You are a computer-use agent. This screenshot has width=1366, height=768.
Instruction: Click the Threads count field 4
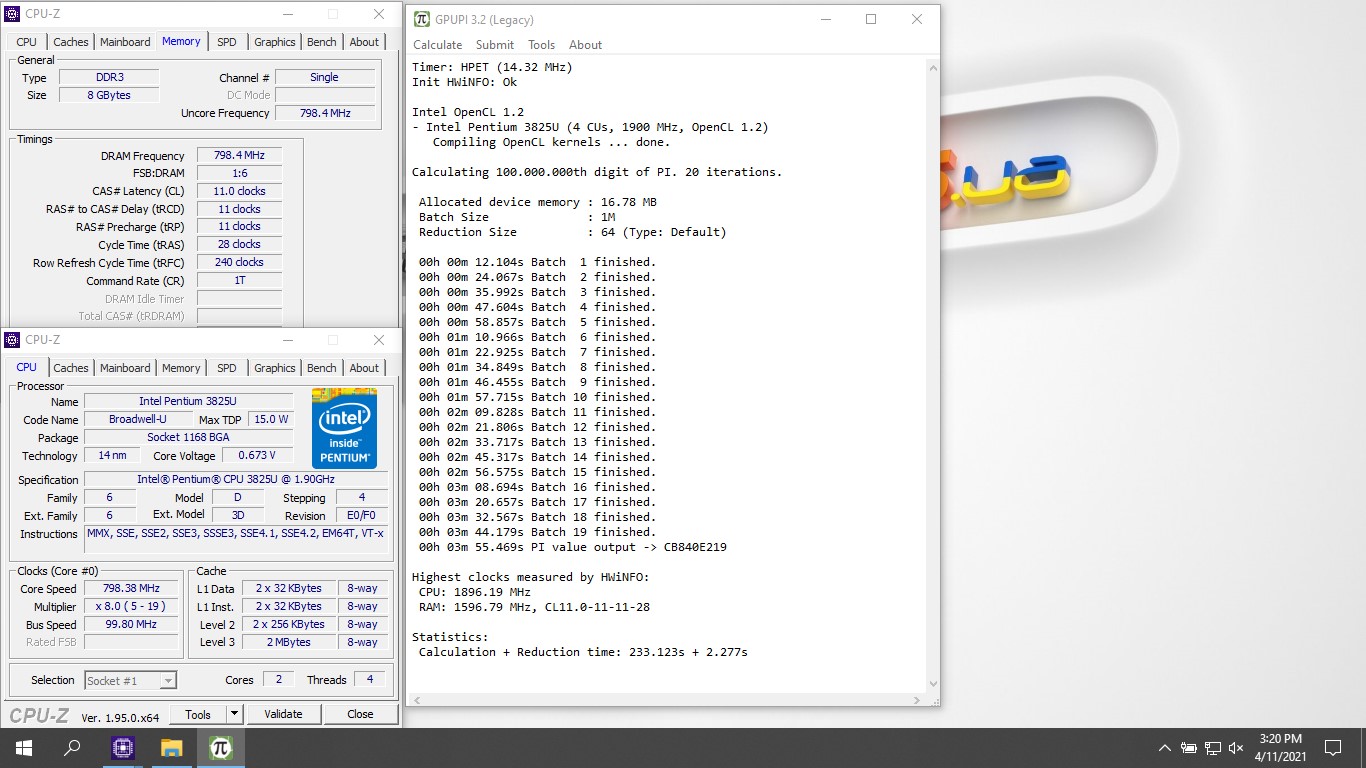[x=370, y=680]
